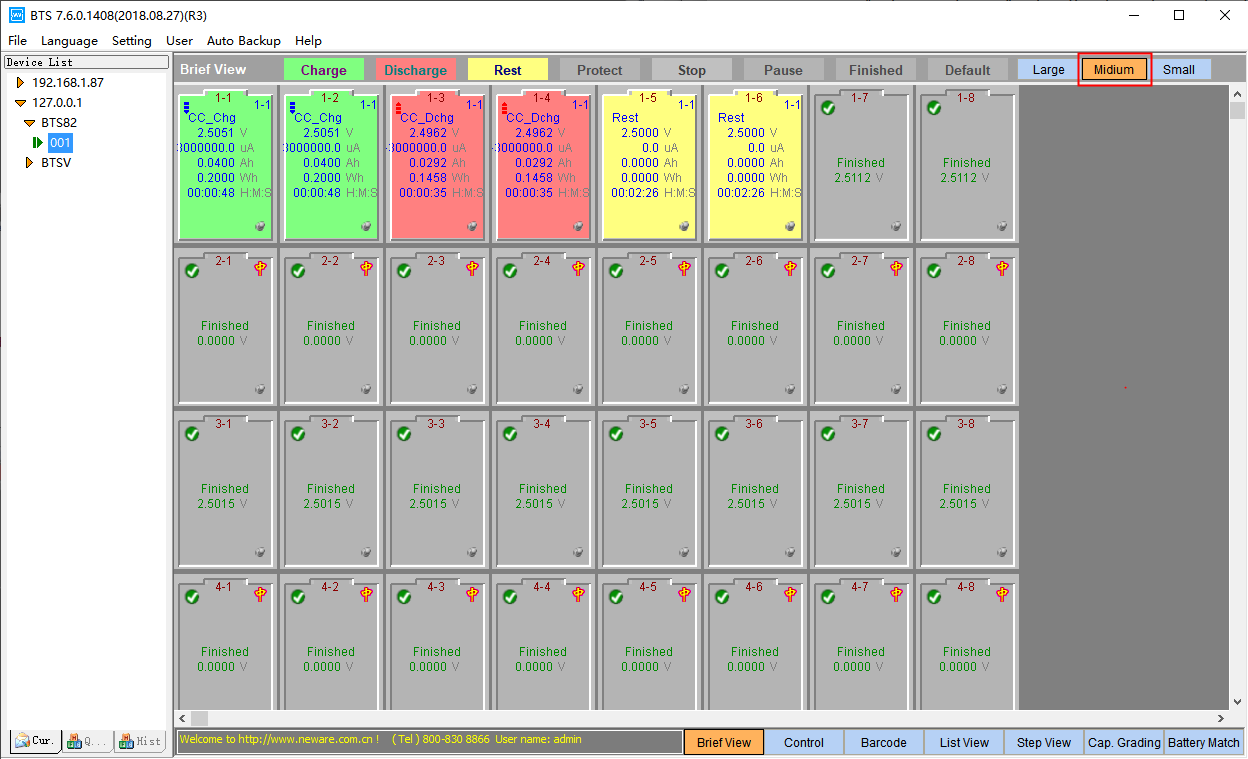The height and width of the screenshot is (759, 1248).
Task: Open the Cap. Grading view
Action: [1124, 742]
